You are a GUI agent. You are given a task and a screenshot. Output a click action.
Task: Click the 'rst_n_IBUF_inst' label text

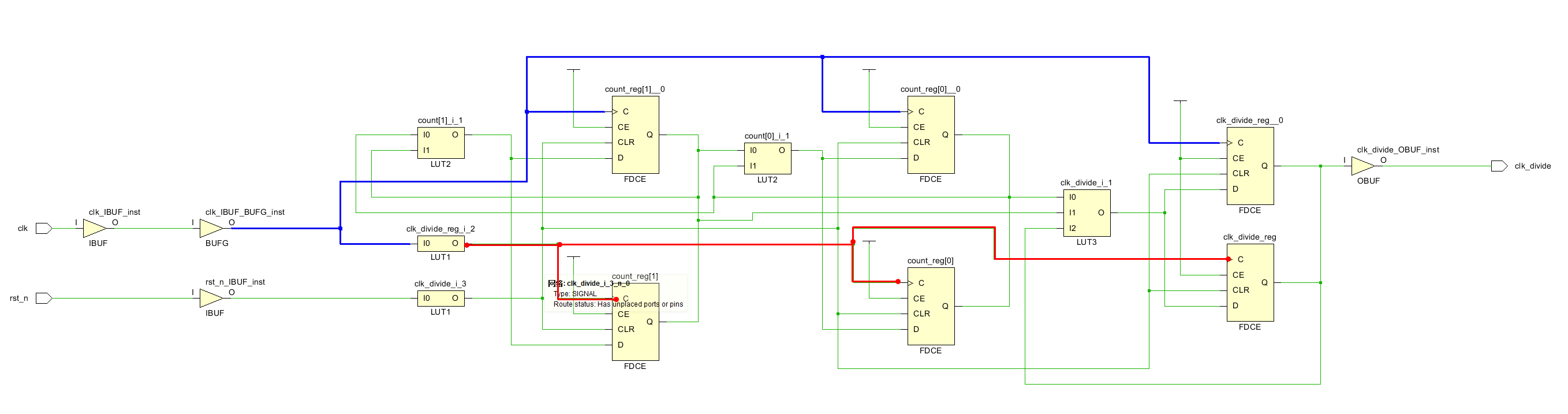[235, 282]
